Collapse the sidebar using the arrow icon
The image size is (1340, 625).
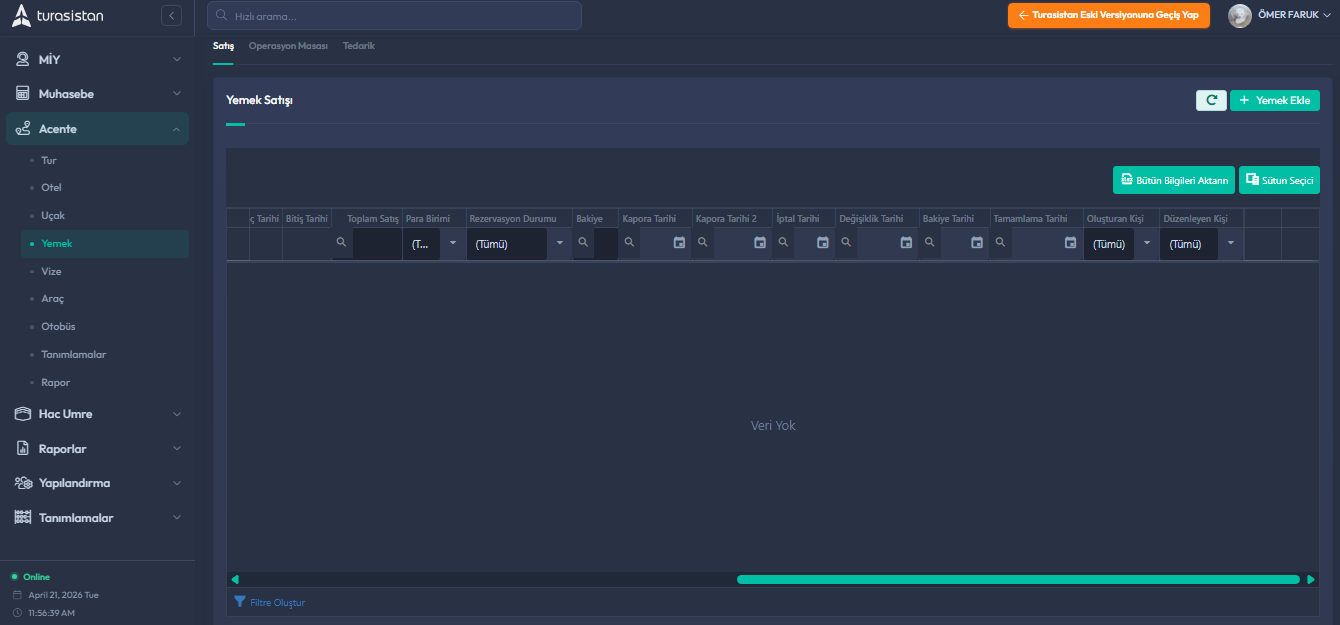(x=171, y=16)
